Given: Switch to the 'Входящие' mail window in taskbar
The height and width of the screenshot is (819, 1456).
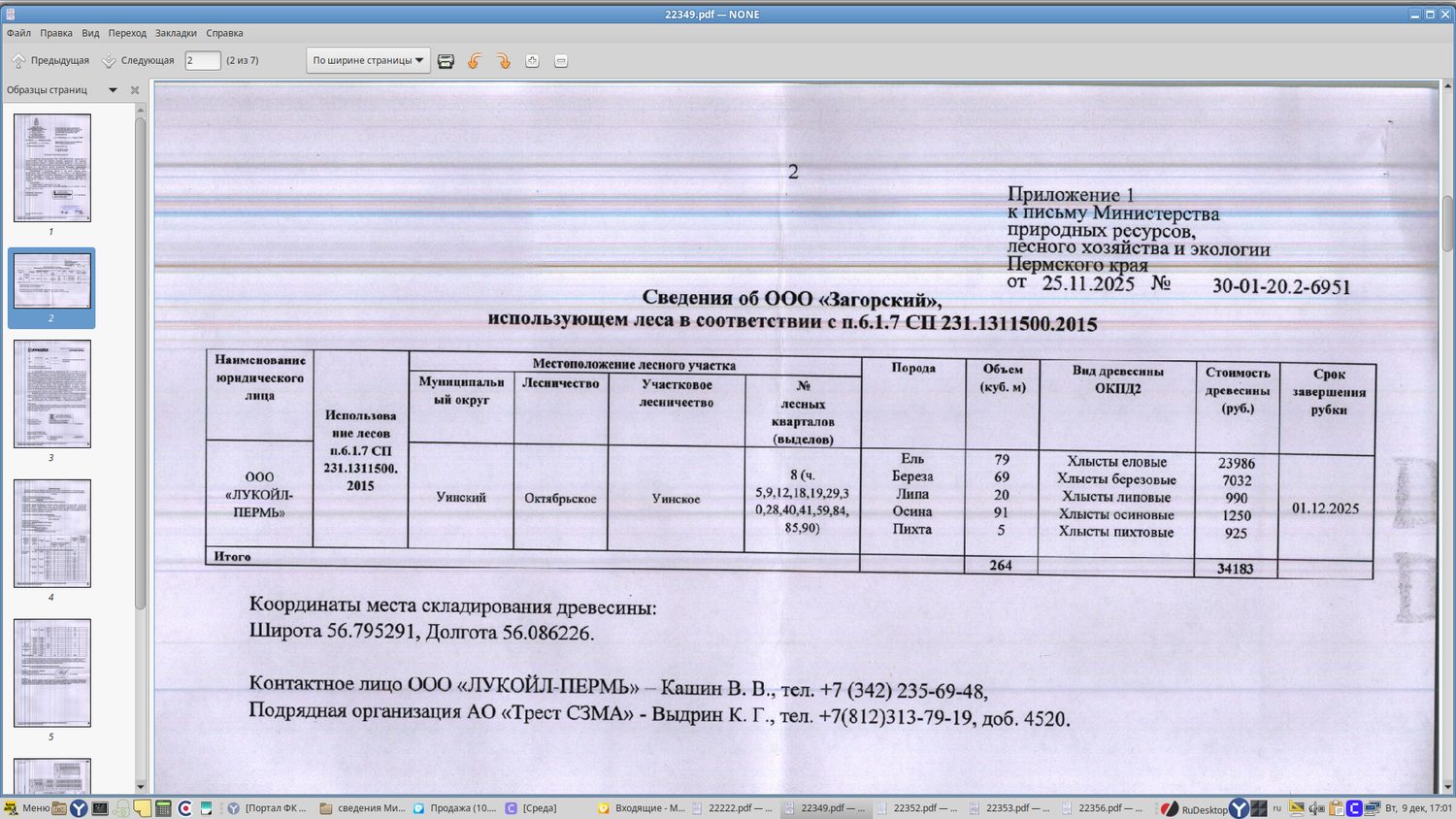Looking at the screenshot, I should [642, 808].
